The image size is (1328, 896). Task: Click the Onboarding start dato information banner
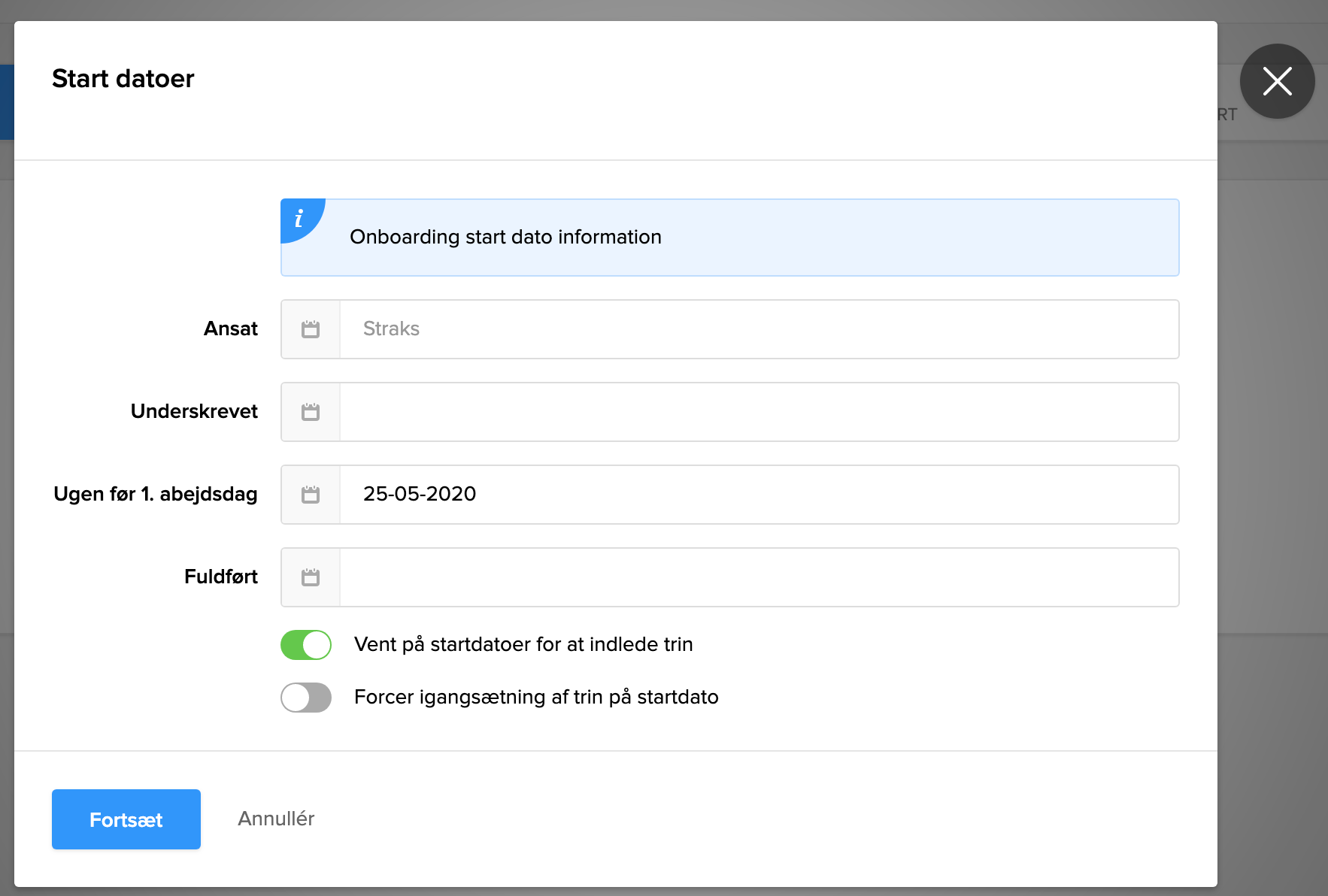729,238
